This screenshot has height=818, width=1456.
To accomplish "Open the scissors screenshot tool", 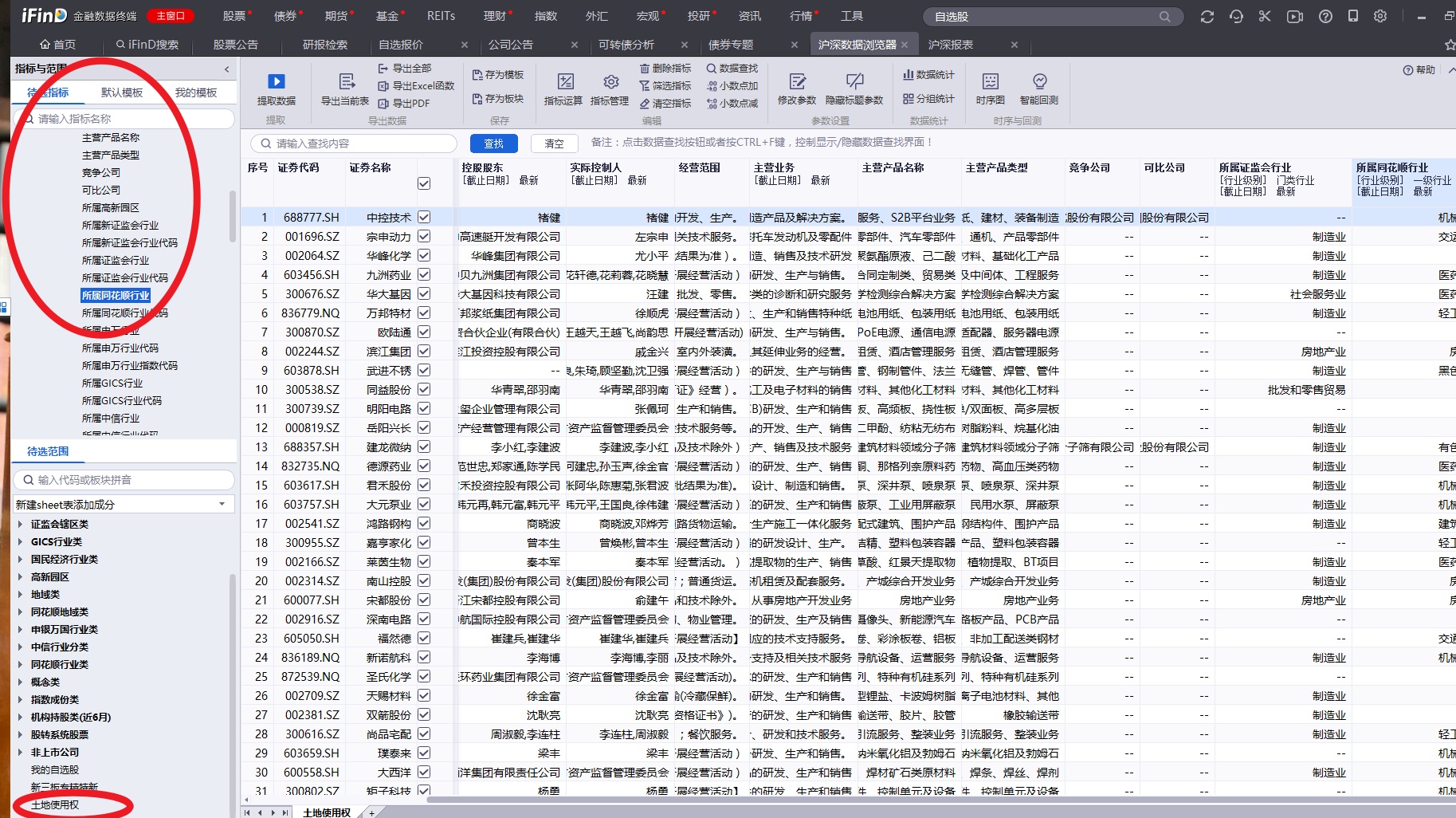I will coord(1265,16).
